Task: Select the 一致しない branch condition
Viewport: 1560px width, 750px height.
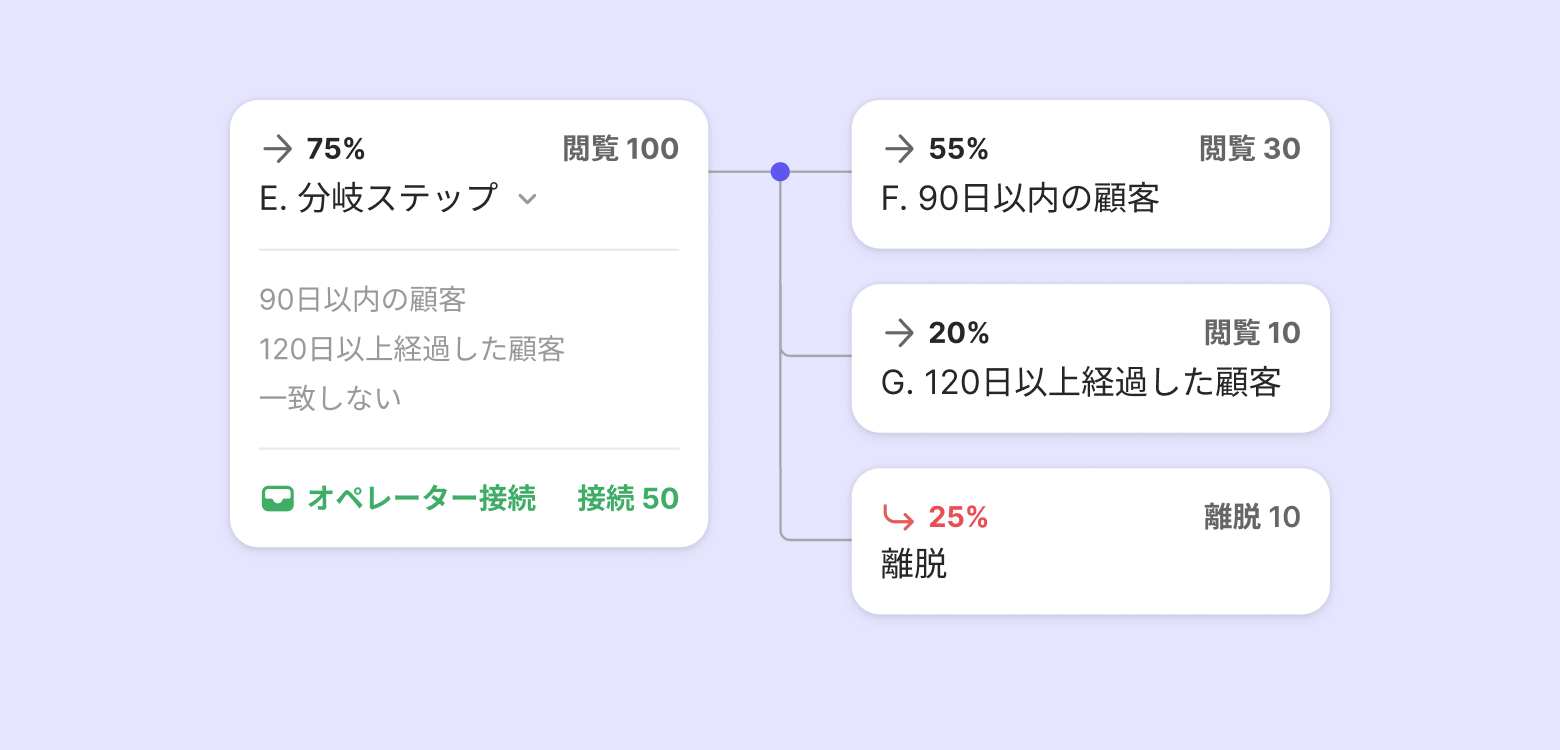Action: tap(330, 399)
